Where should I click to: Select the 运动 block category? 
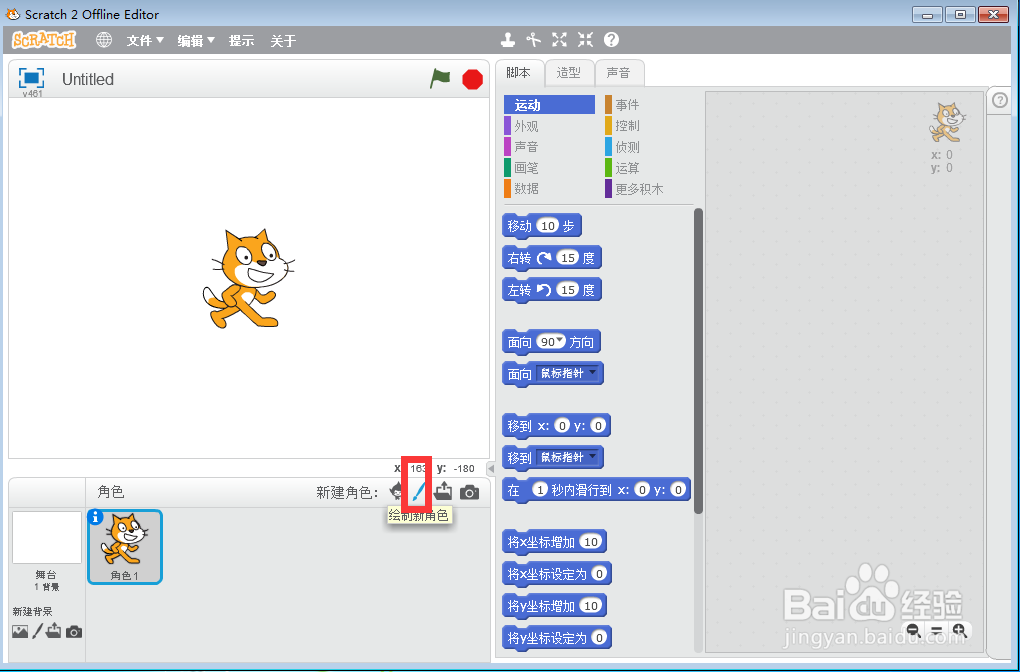click(550, 105)
